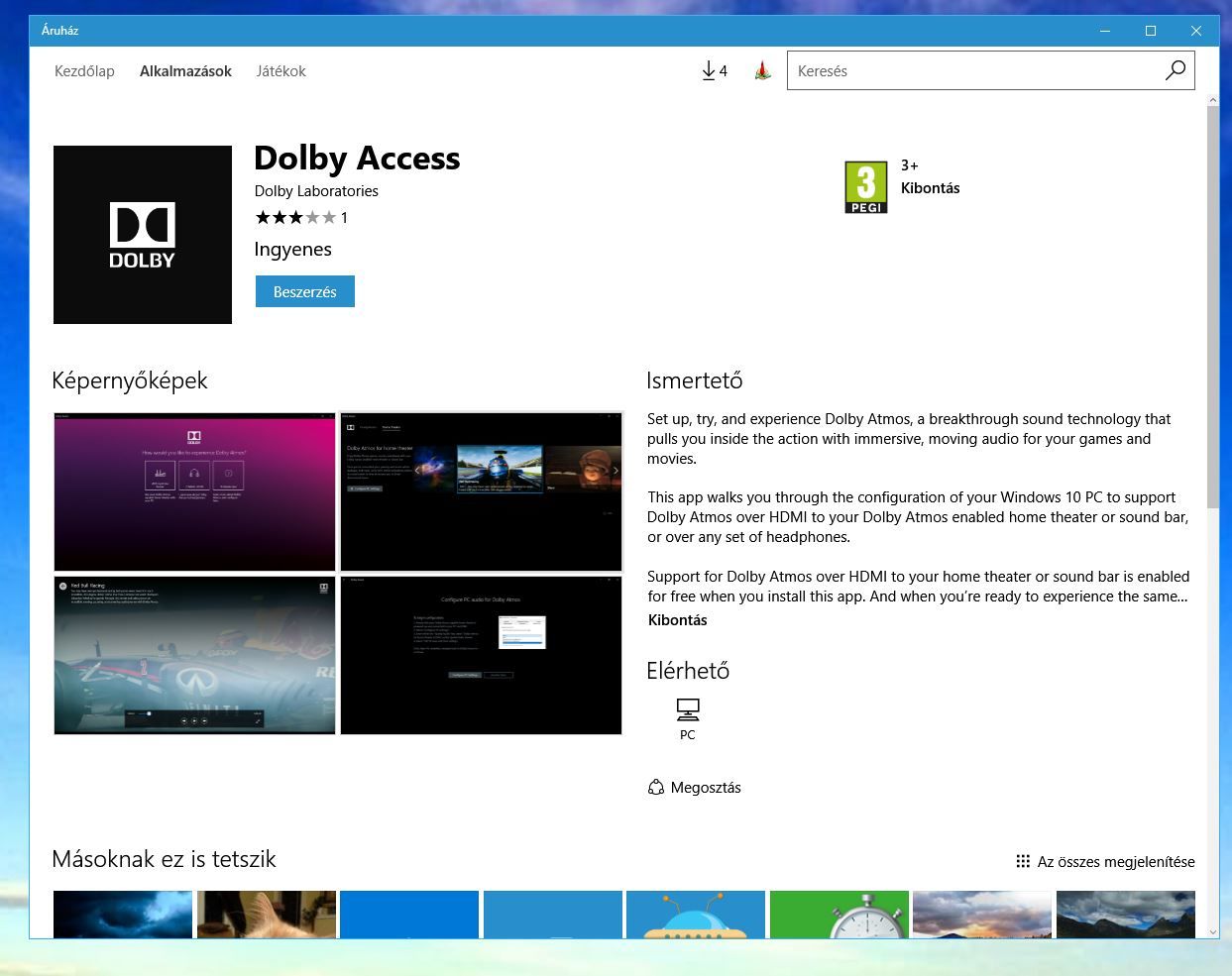Open the downloads indicator showing 4
The image size is (1232, 976).
(714, 71)
